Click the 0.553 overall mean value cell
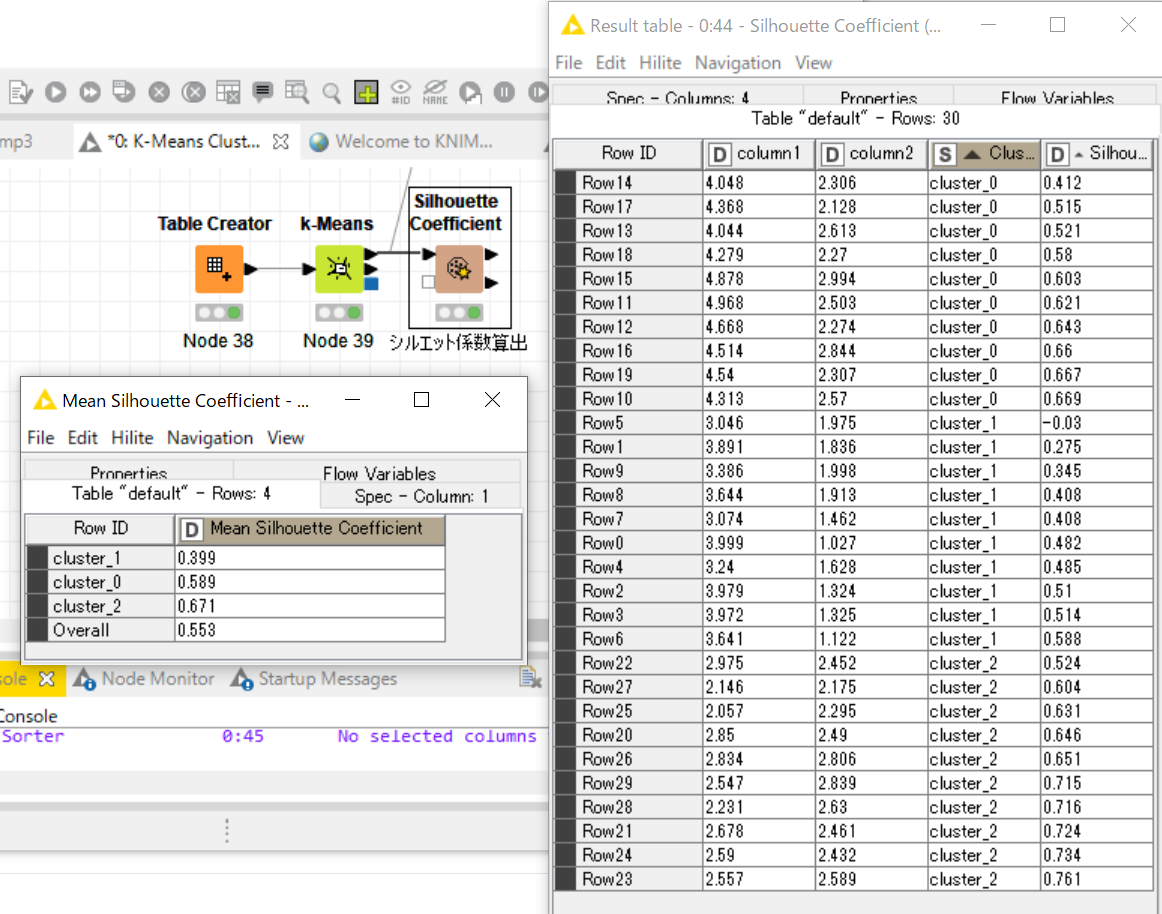The width and height of the screenshot is (1162, 914). 310,630
